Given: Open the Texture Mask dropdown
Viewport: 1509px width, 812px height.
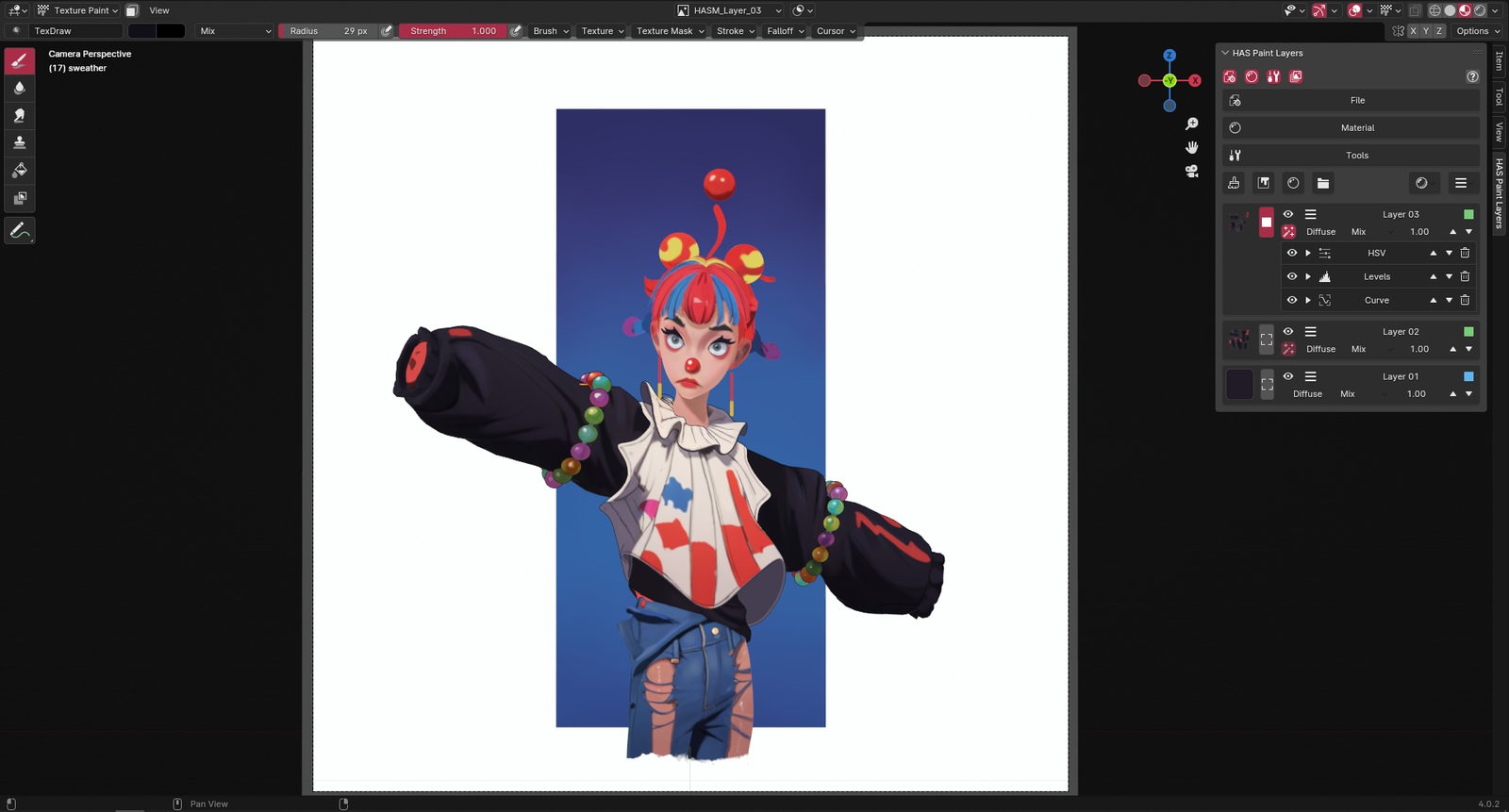Looking at the screenshot, I should coord(670,31).
